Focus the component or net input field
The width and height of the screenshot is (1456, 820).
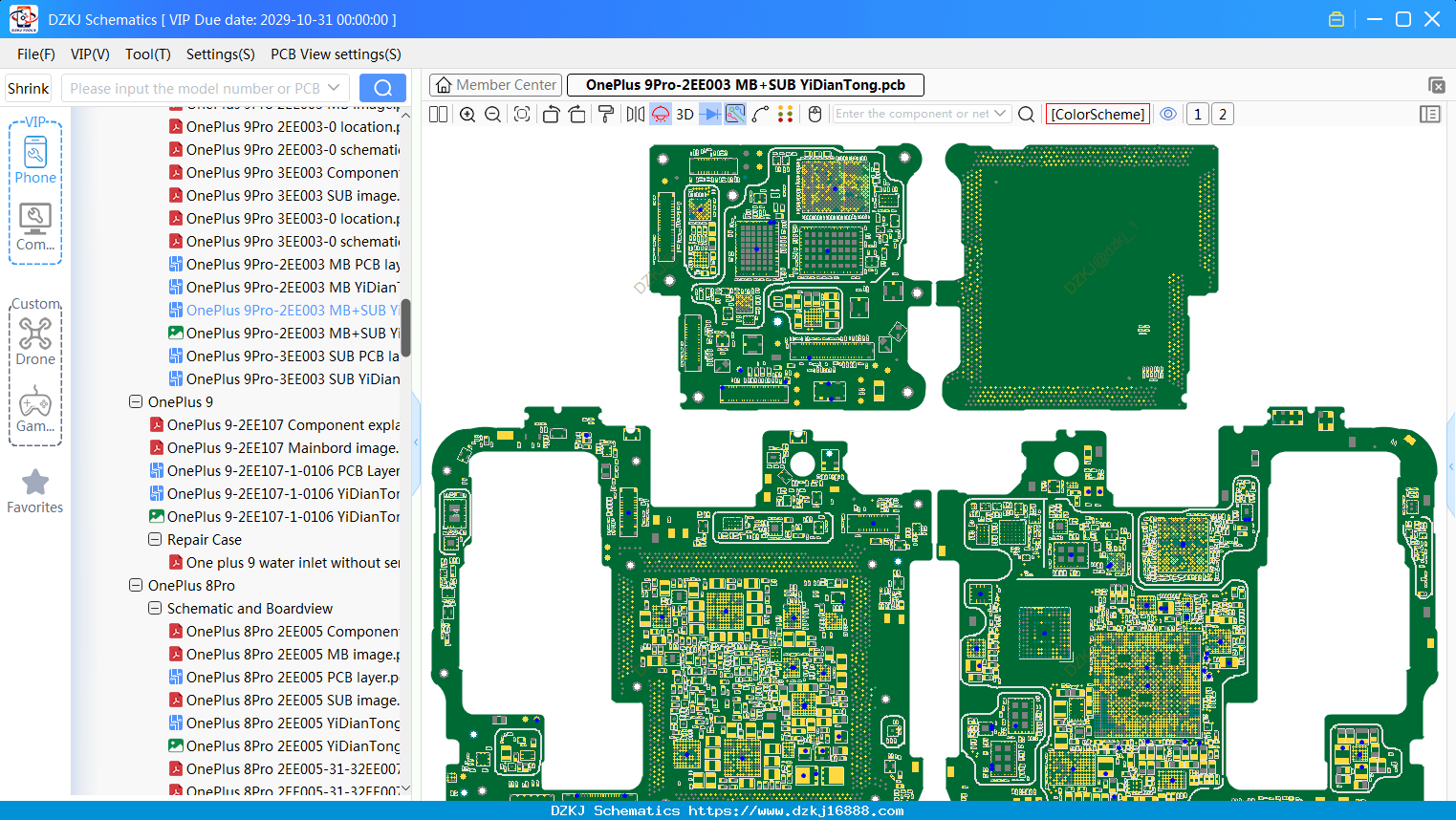pos(913,114)
